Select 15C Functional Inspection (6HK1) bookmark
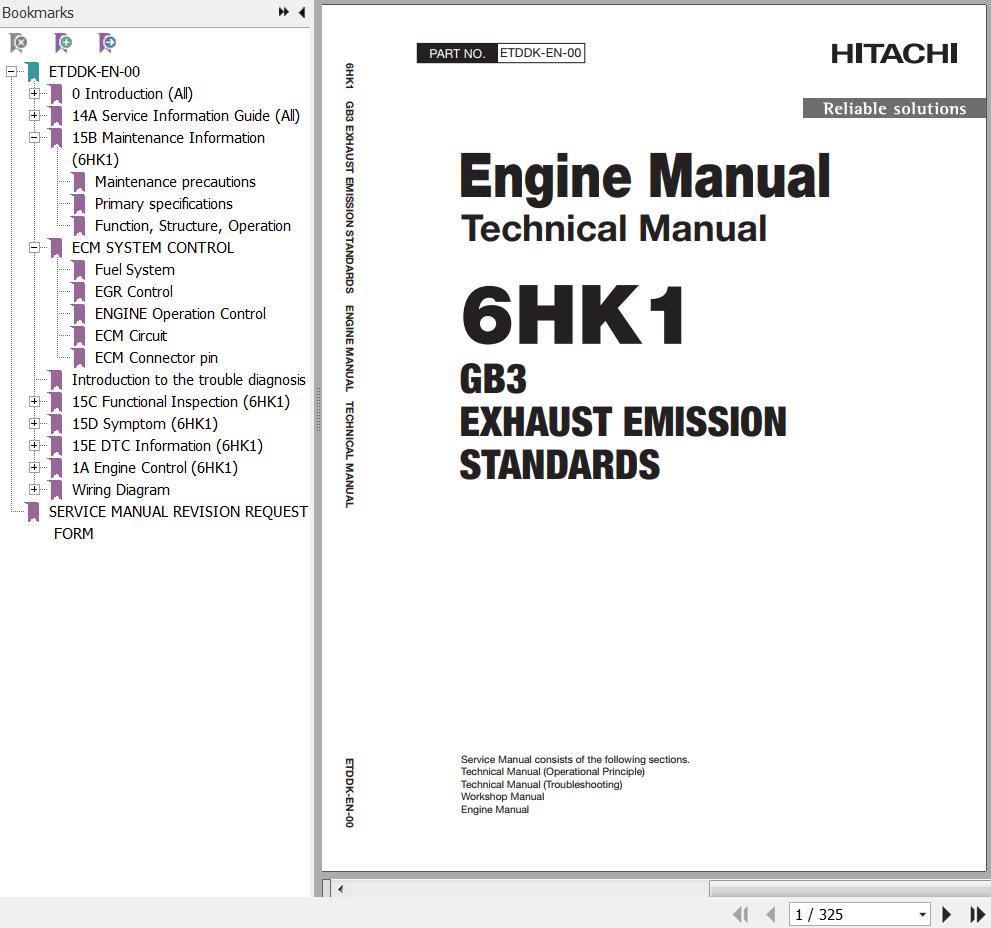This screenshot has width=991, height=928. tap(181, 402)
